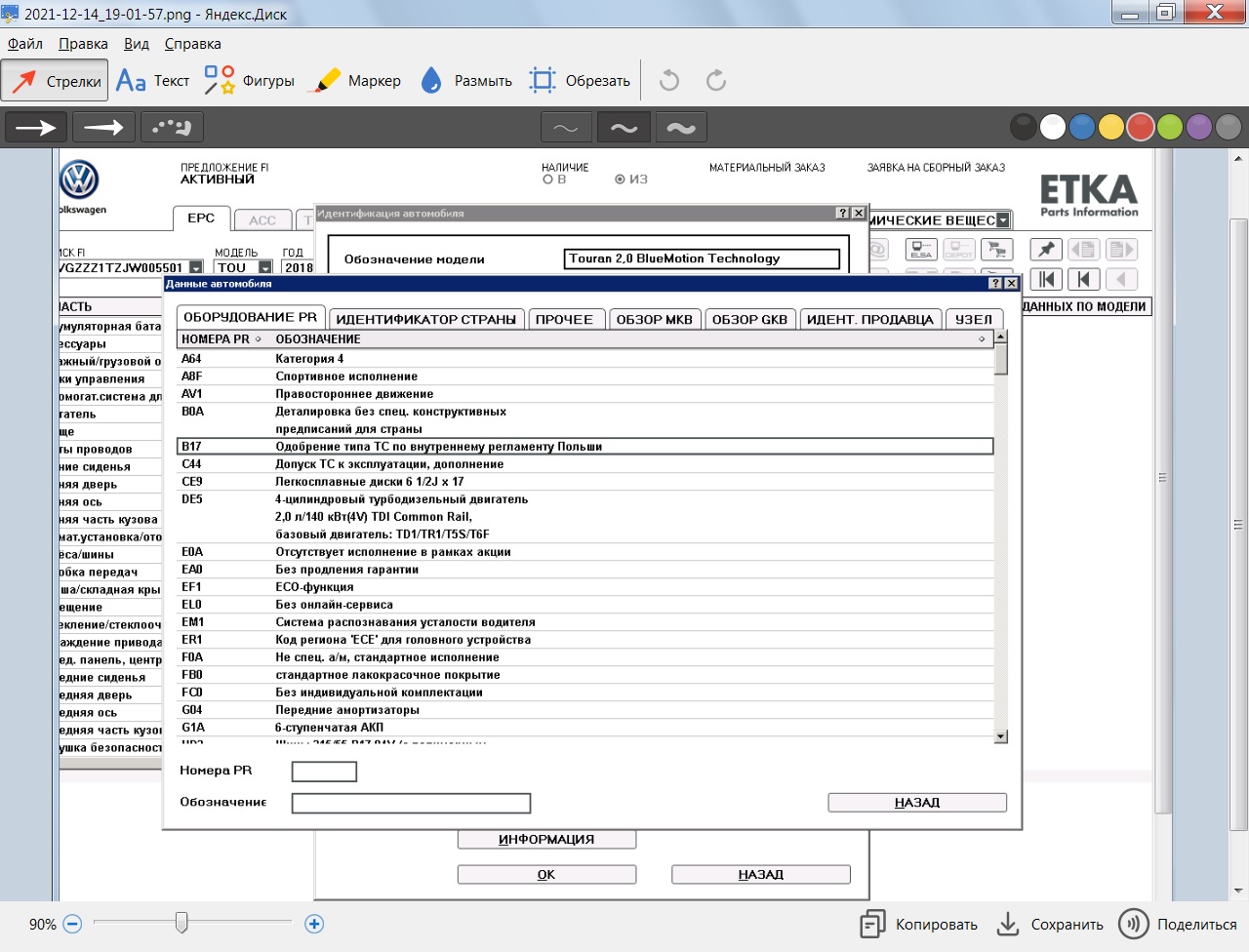Select the Стрелки arrows tool
This screenshot has width=1249, height=952.
[x=54, y=81]
